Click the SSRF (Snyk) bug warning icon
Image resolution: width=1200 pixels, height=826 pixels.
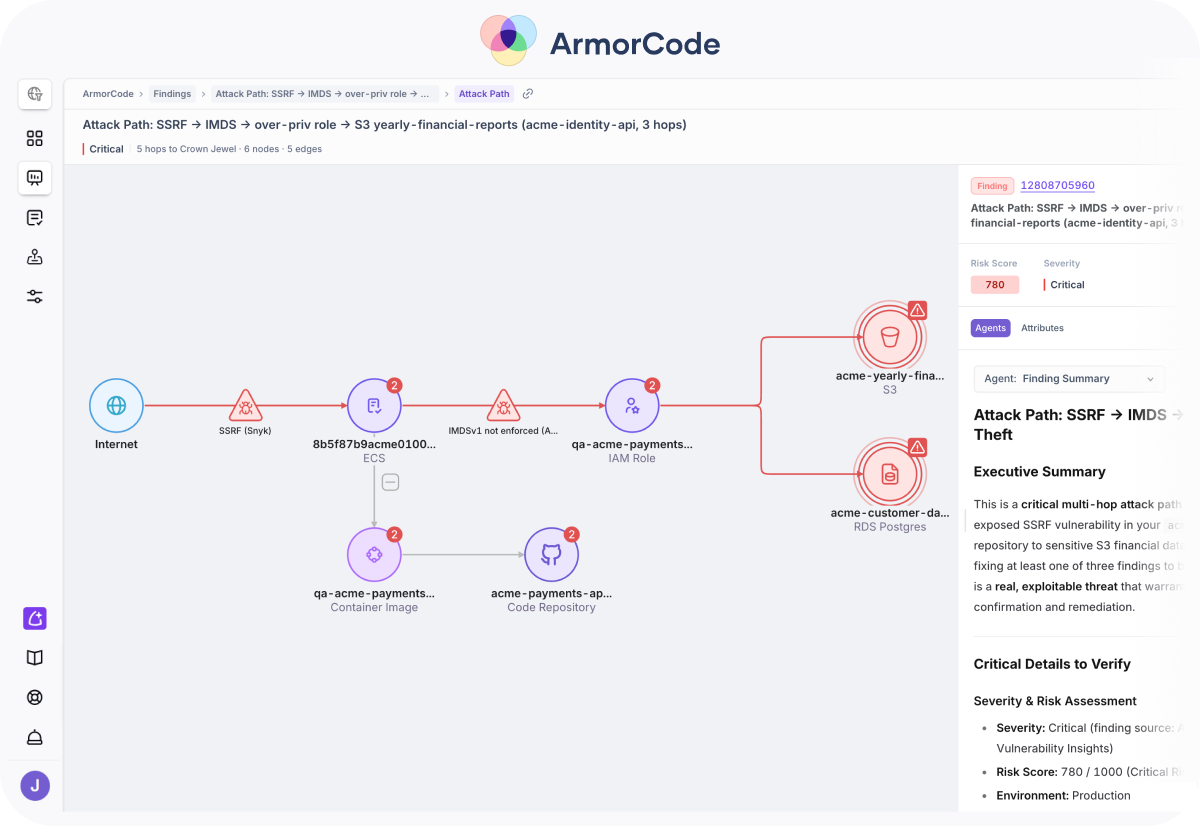point(245,406)
